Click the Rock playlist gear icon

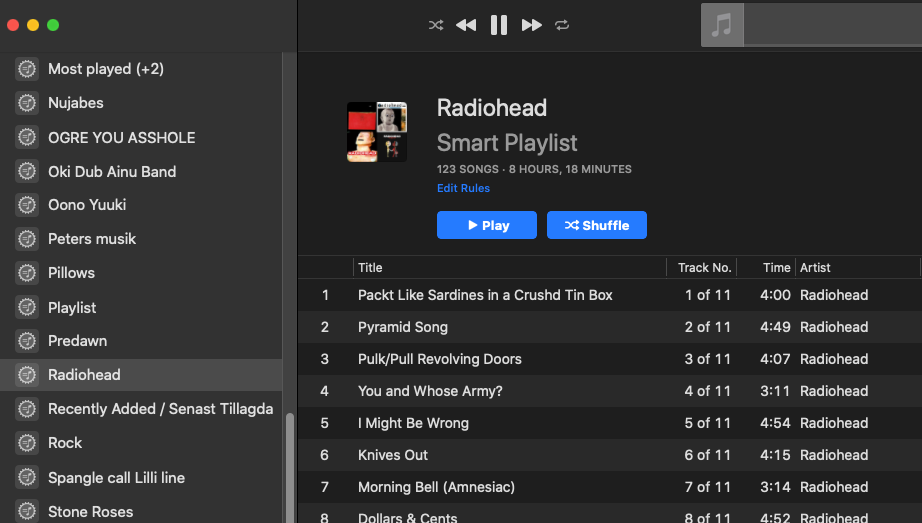(26, 443)
